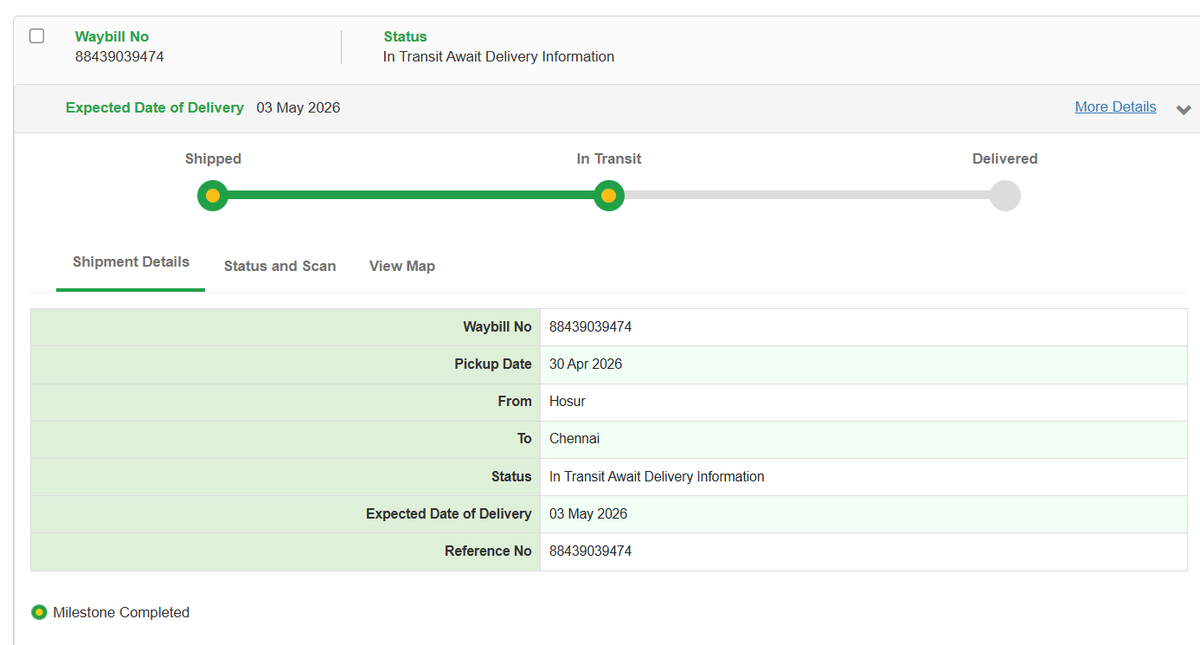Click the Pickup Date value 30 Apr 2026

(586, 364)
